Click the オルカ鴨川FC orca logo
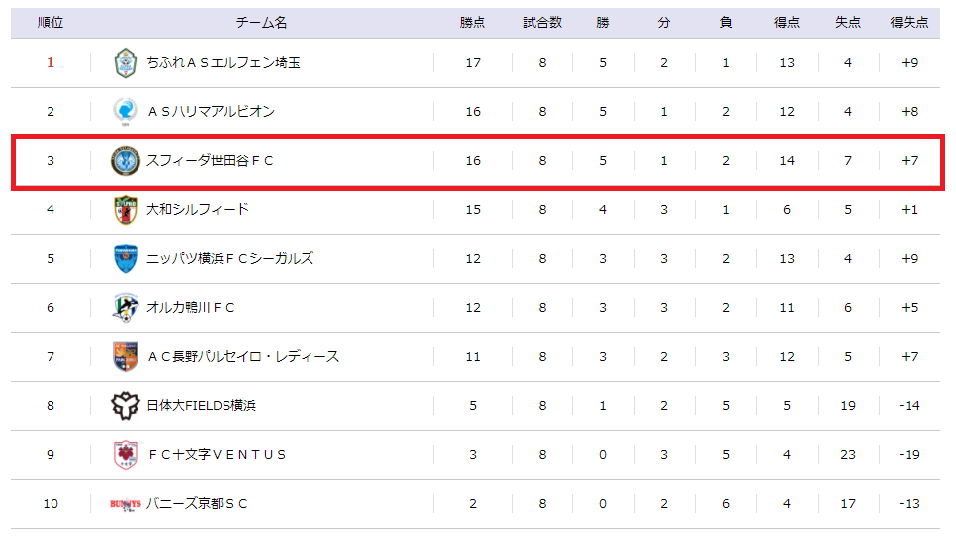 (126, 308)
